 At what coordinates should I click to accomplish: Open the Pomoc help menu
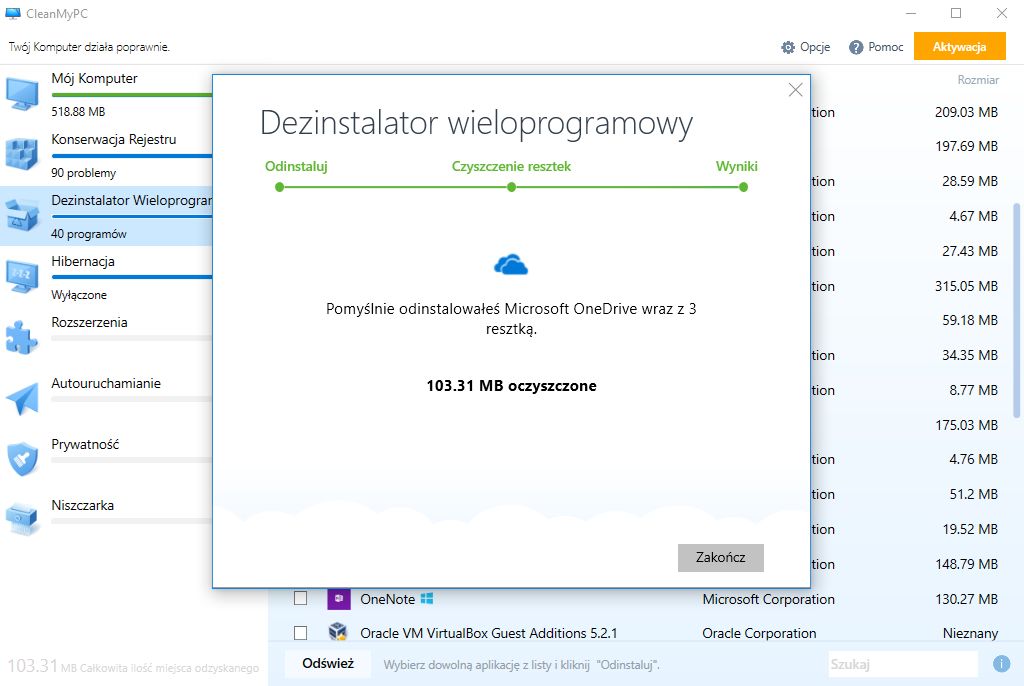pos(876,47)
